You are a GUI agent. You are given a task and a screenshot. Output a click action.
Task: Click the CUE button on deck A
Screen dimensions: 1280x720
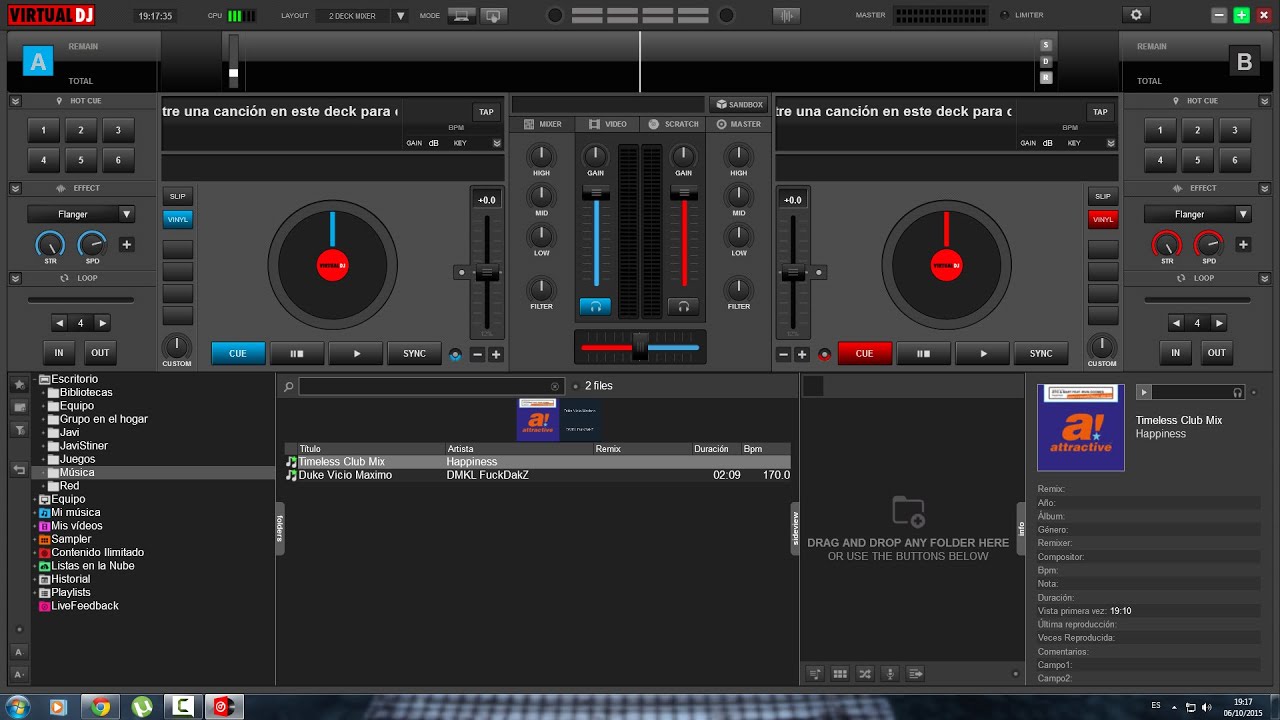pyautogui.click(x=238, y=353)
